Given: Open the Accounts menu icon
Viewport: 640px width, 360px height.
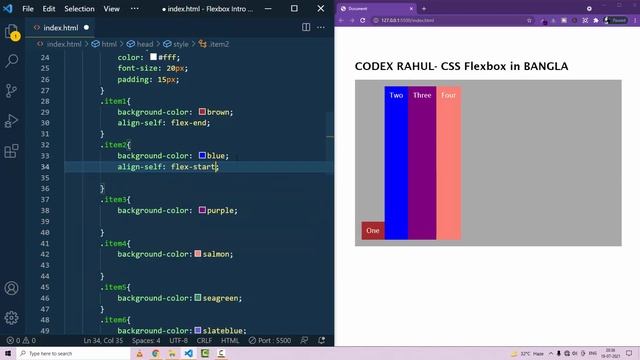Looking at the screenshot, I should 11,288.
